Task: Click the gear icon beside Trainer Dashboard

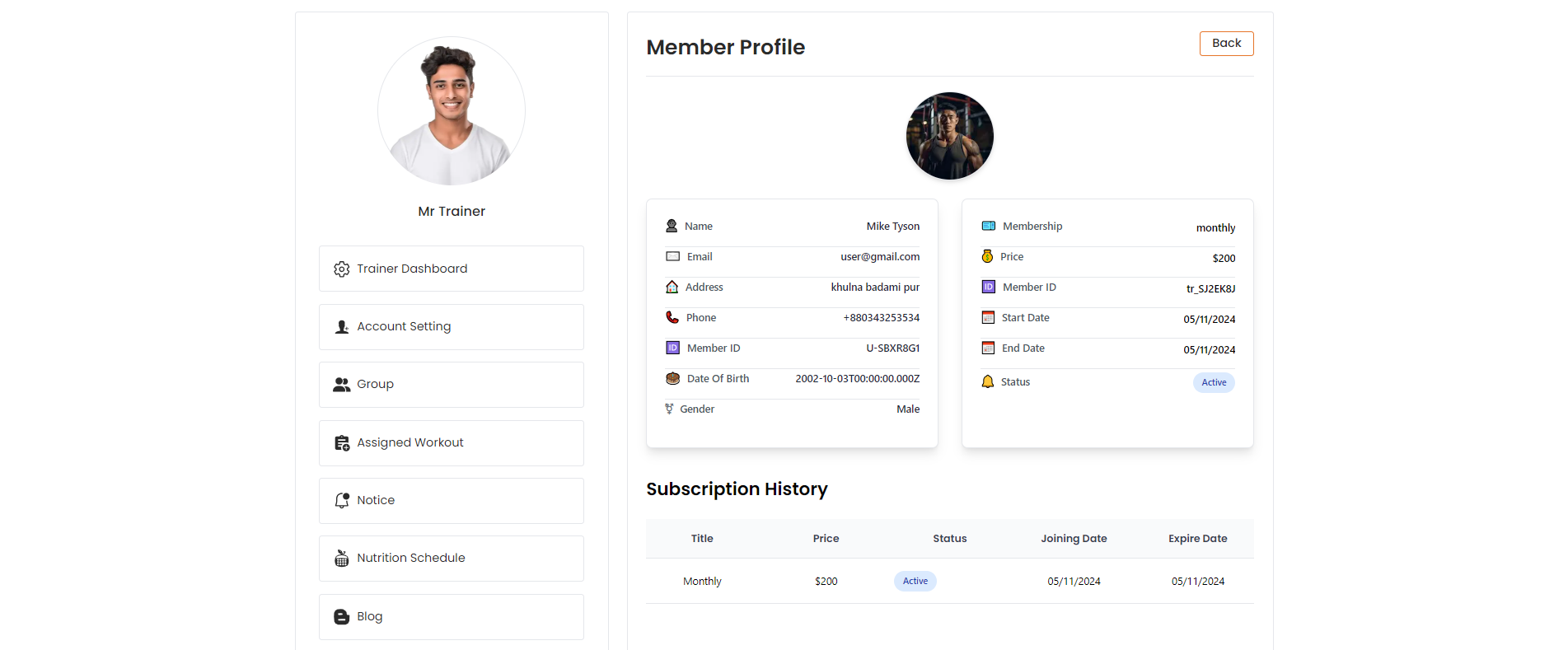Action: point(341,269)
